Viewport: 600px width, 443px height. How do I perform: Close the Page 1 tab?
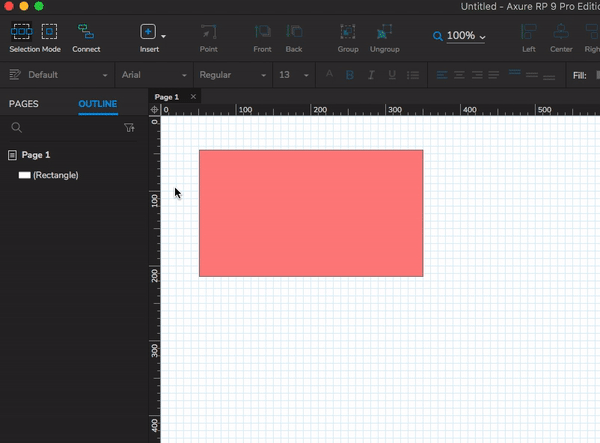pyautogui.click(x=193, y=97)
